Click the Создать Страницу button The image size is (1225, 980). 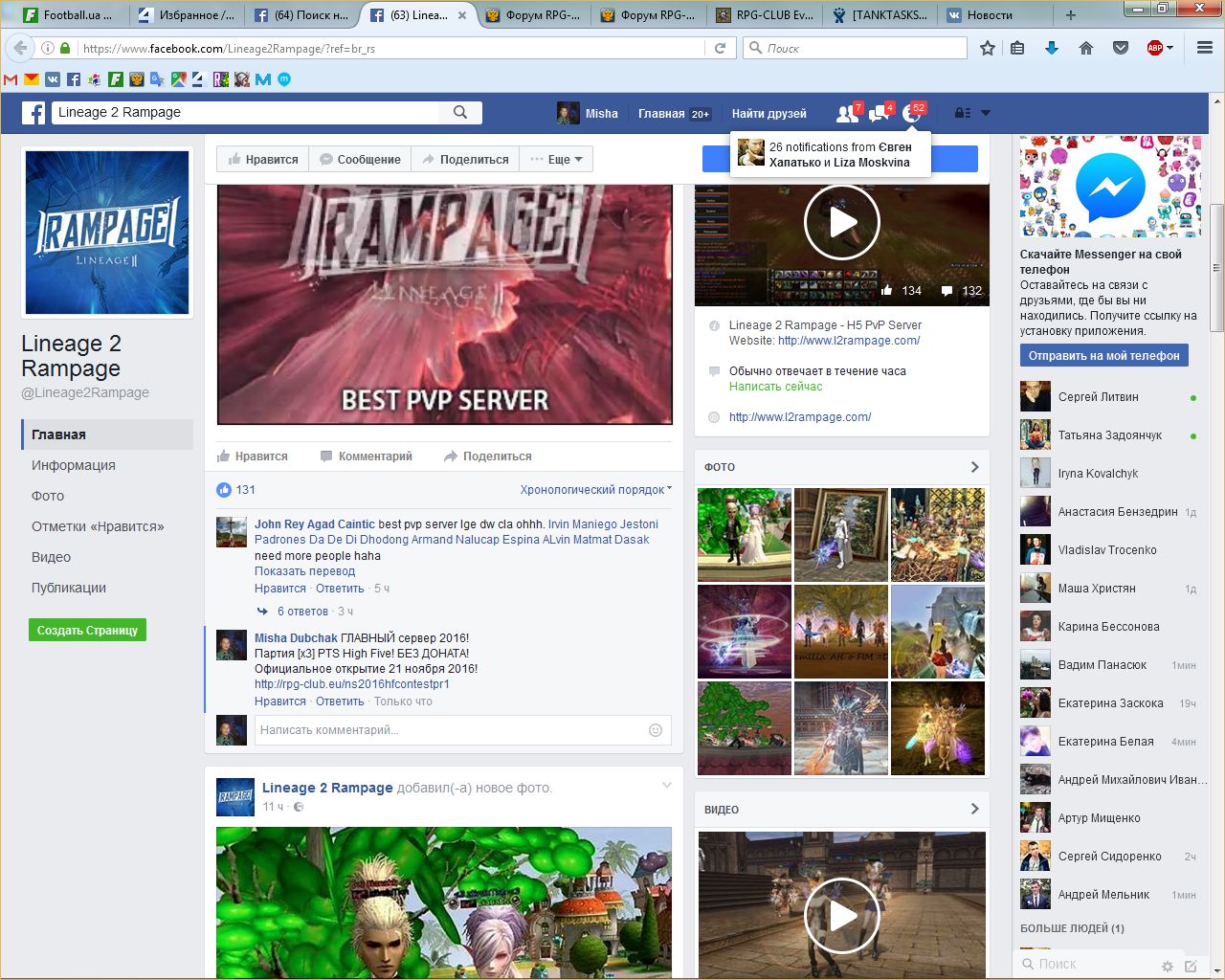click(x=87, y=631)
